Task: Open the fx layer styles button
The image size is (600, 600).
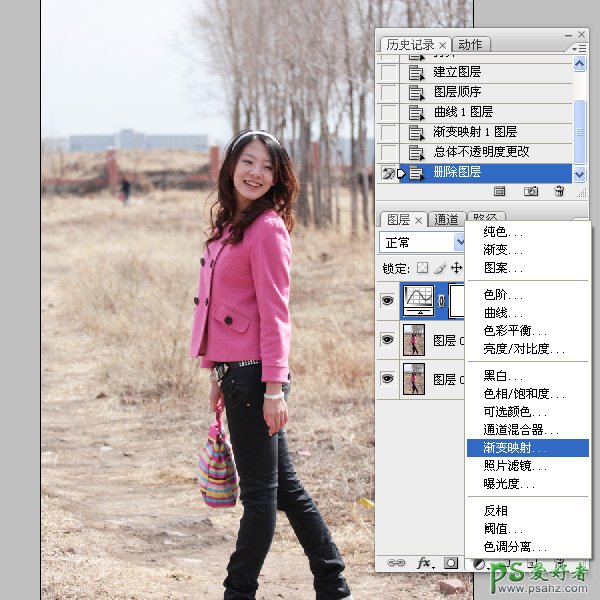Action: 424,563
